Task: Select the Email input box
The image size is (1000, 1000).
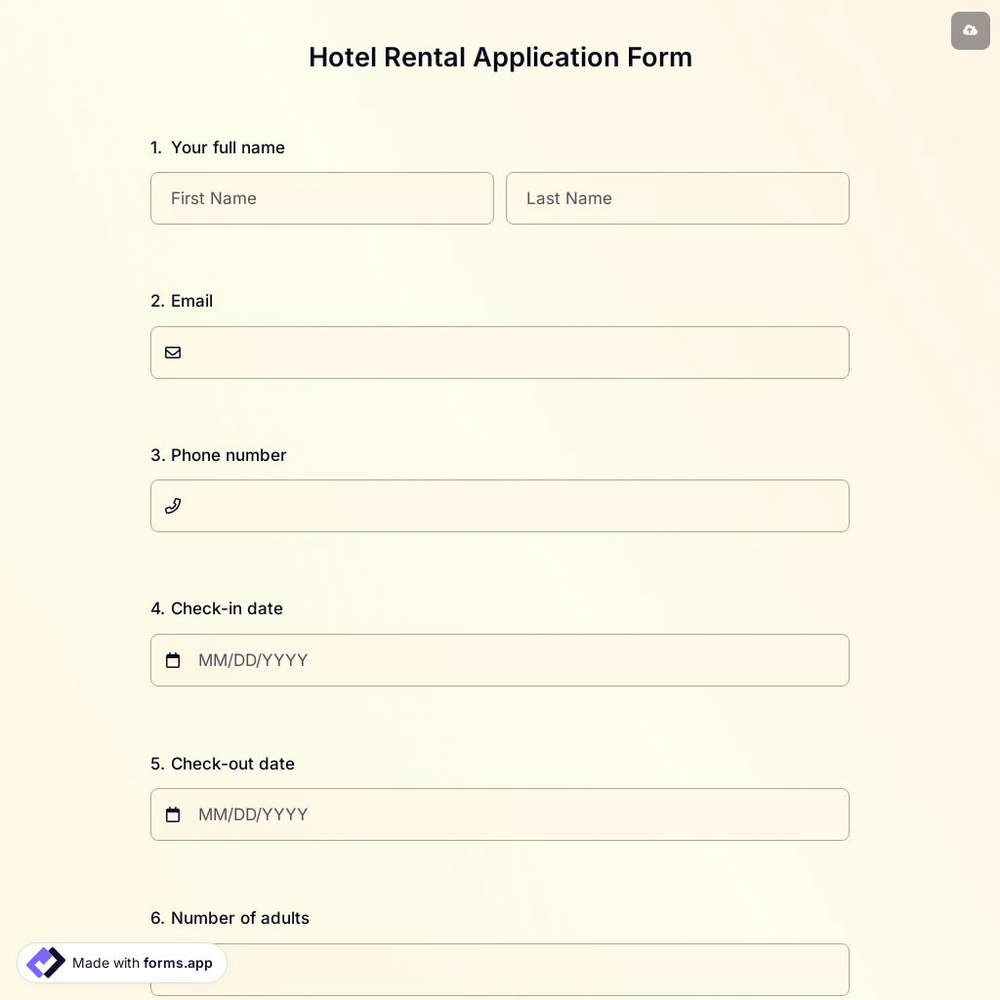Action: click(x=500, y=351)
